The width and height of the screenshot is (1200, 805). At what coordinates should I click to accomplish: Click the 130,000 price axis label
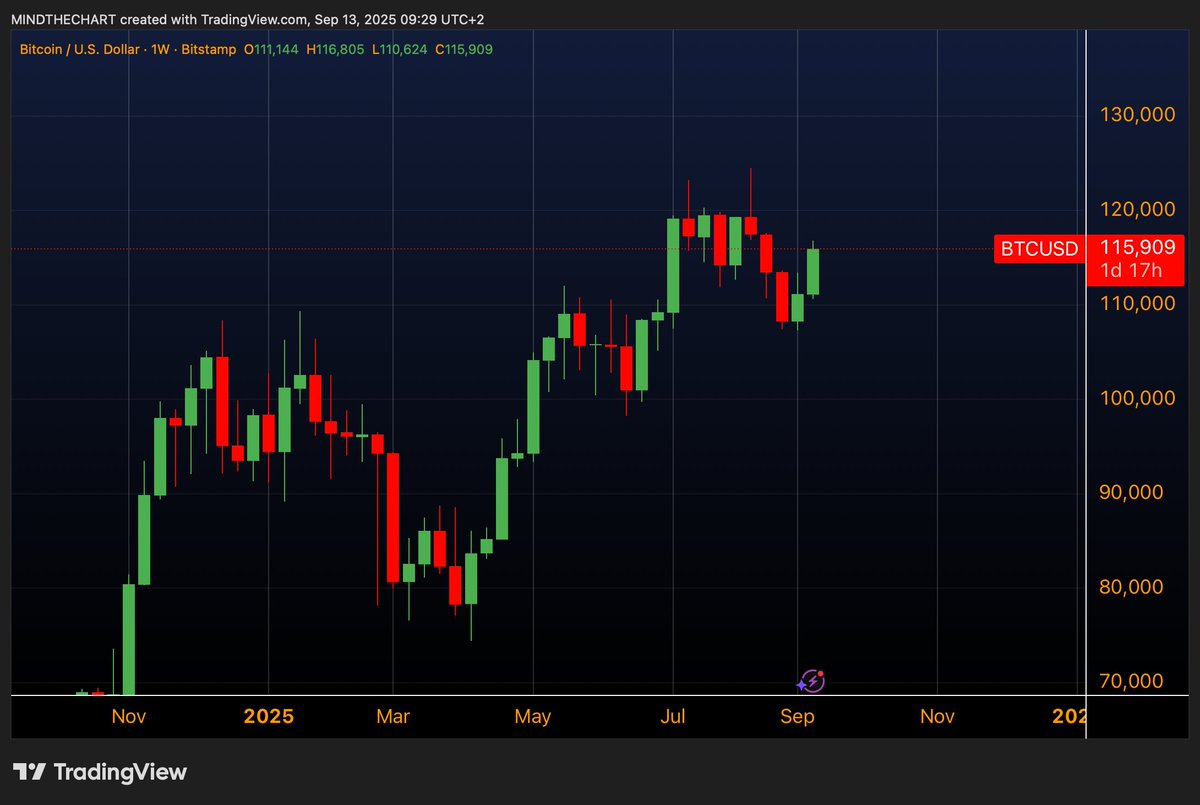click(1138, 115)
